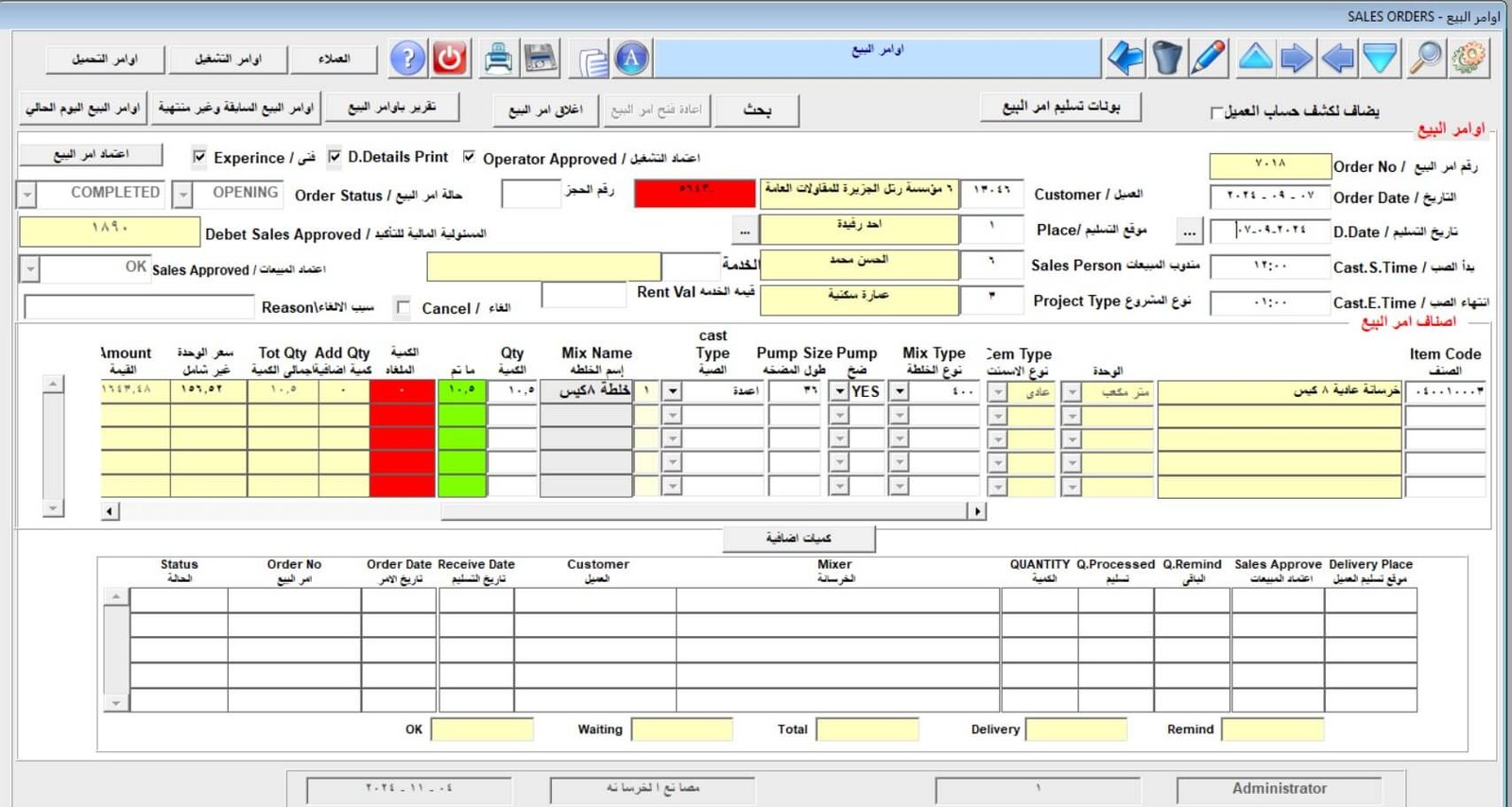Expand the COMPLETED status dropdown
This screenshot has width=1512, height=807.
click(27, 195)
